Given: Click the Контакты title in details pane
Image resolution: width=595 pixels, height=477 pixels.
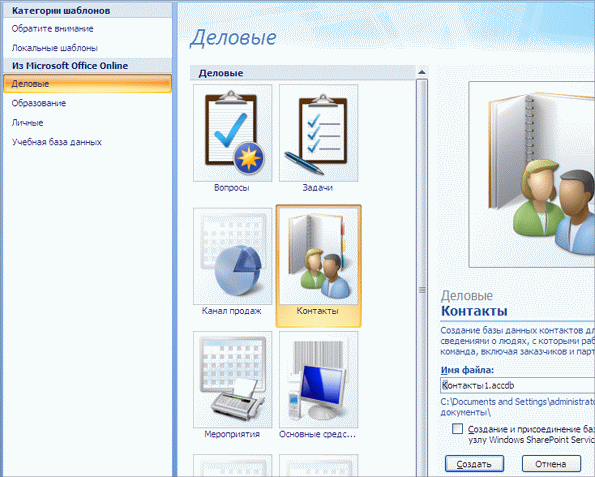Looking at the screenshot, I should click(474, 311).
